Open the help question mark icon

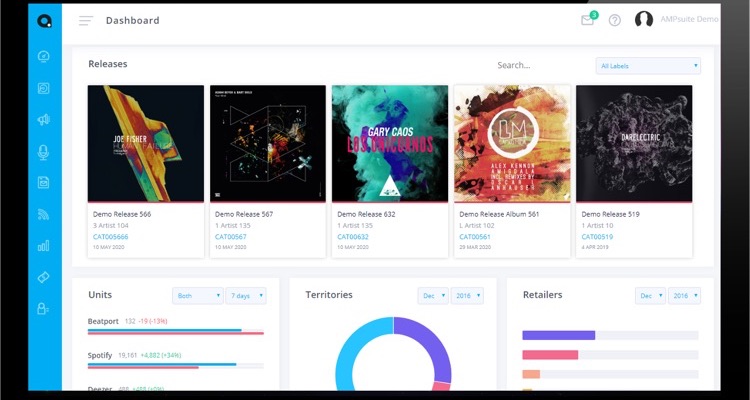615,20
